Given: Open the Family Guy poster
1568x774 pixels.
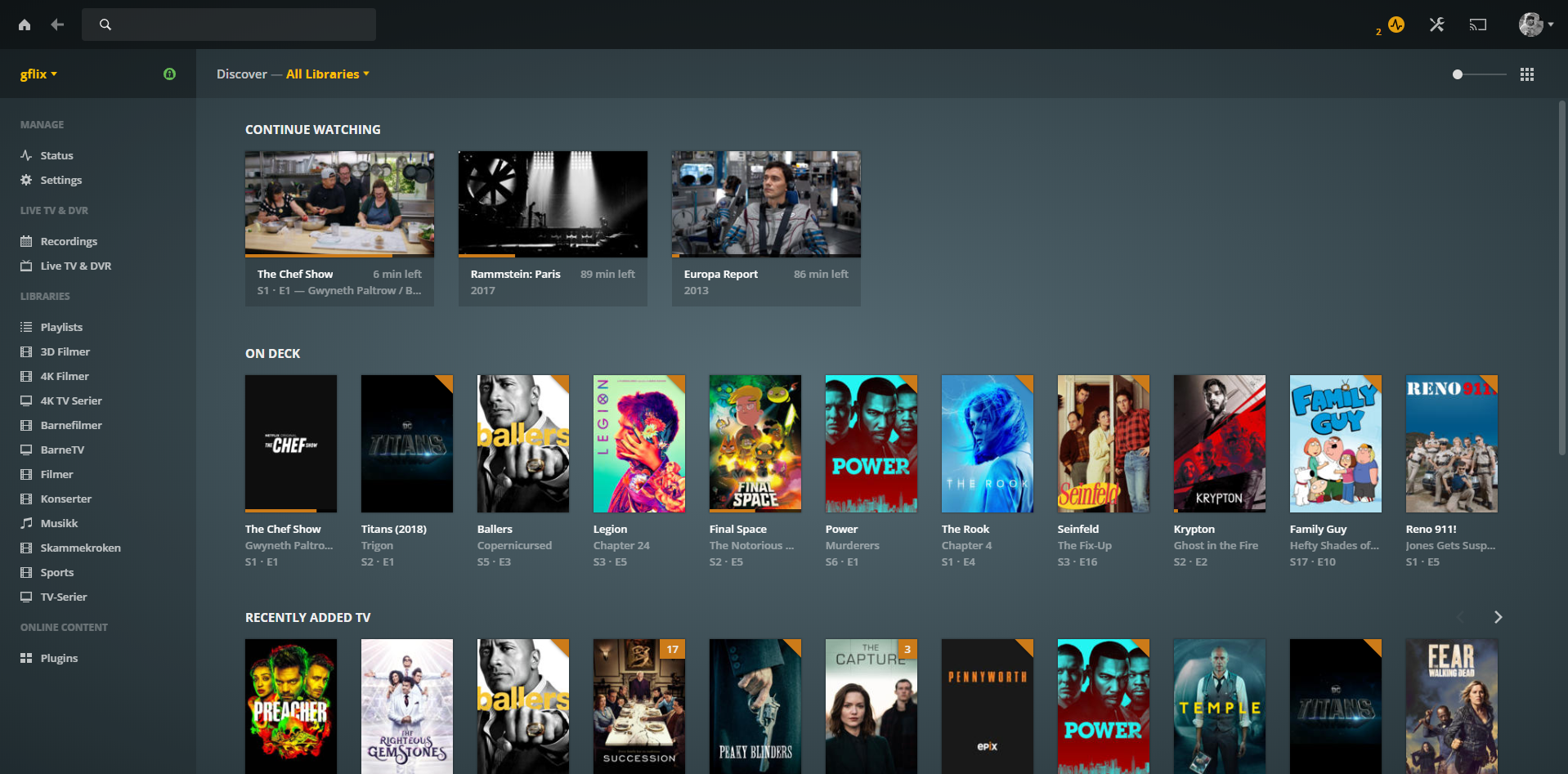Looking at the screenshot, I should click(x=1335, y=444).
